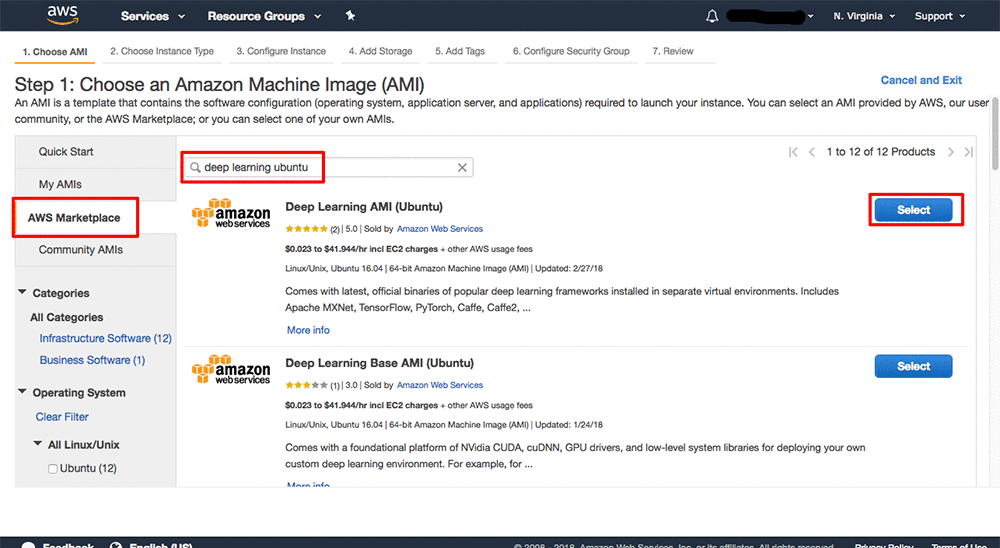Click the search magnifier icon

click(x=195, y=167)
